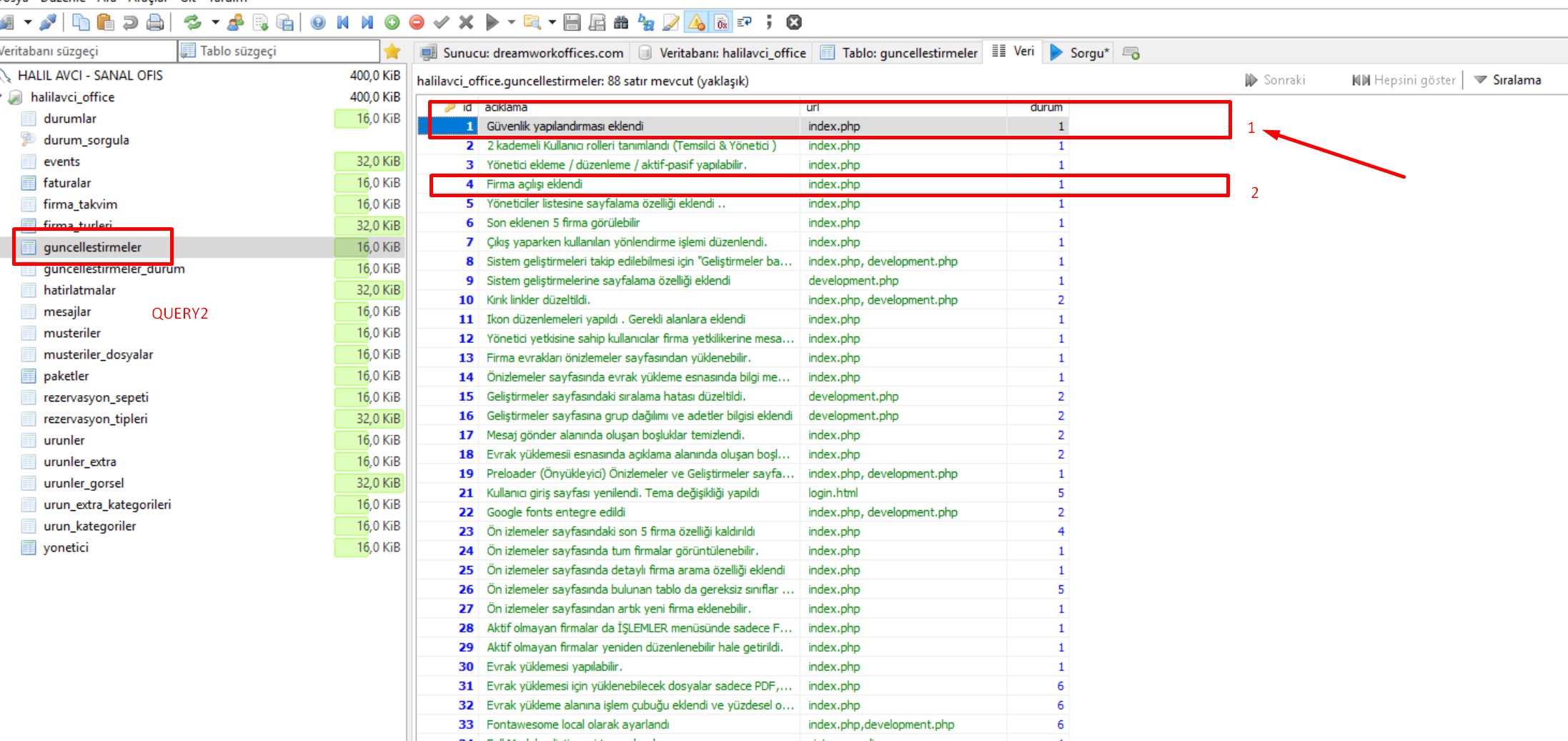Image resolution: width=1568 pixels, height=741 pixels.
Task: Click the Hepsini göster button
Action: [x=1404, y=80]
